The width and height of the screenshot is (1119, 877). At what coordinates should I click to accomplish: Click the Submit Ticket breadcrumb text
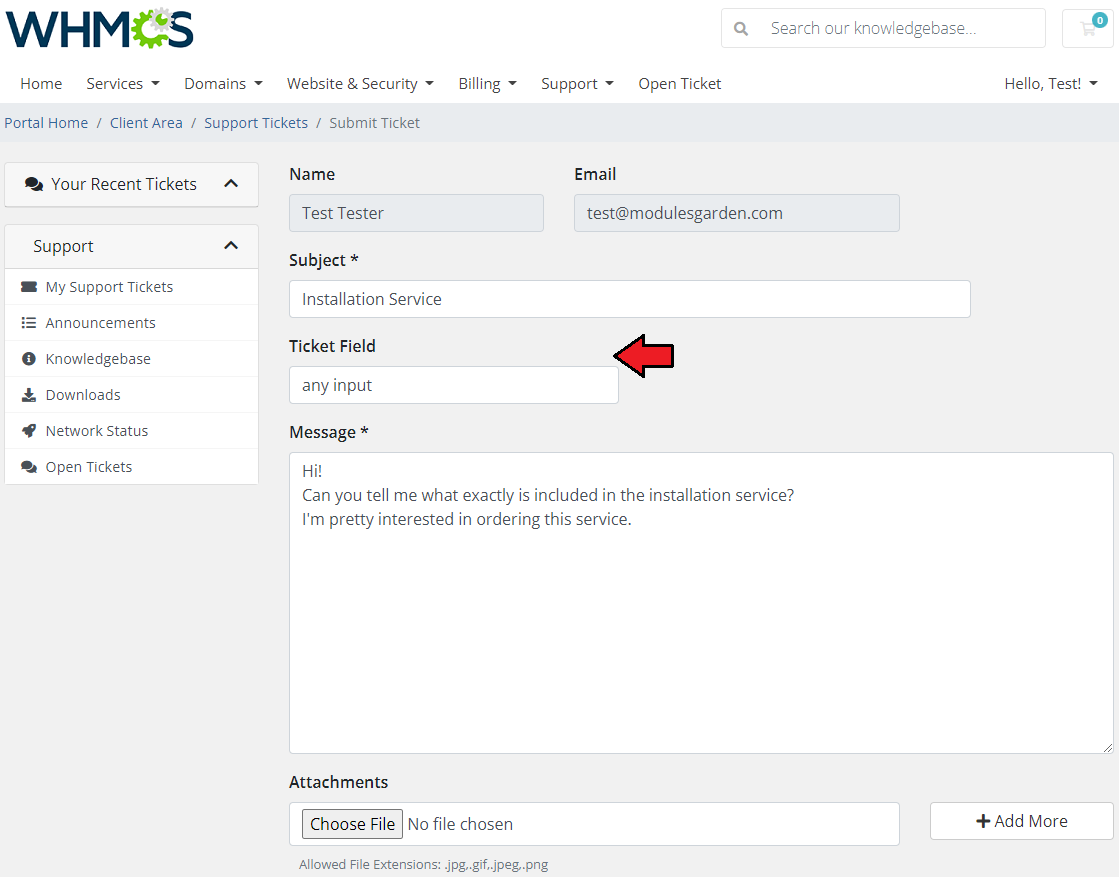(375, 123)
